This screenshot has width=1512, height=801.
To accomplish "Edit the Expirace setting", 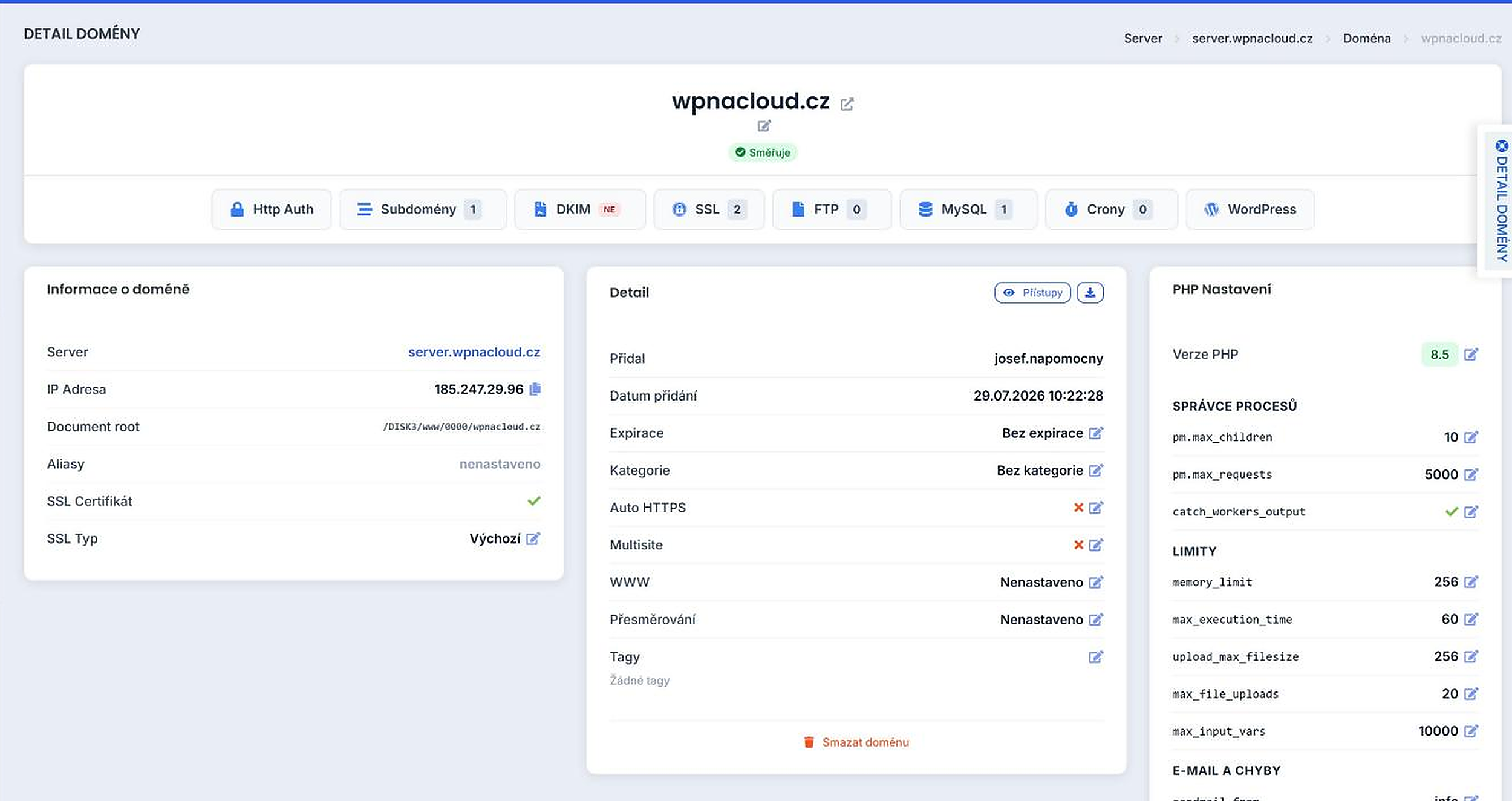I will pos(1096,433).
